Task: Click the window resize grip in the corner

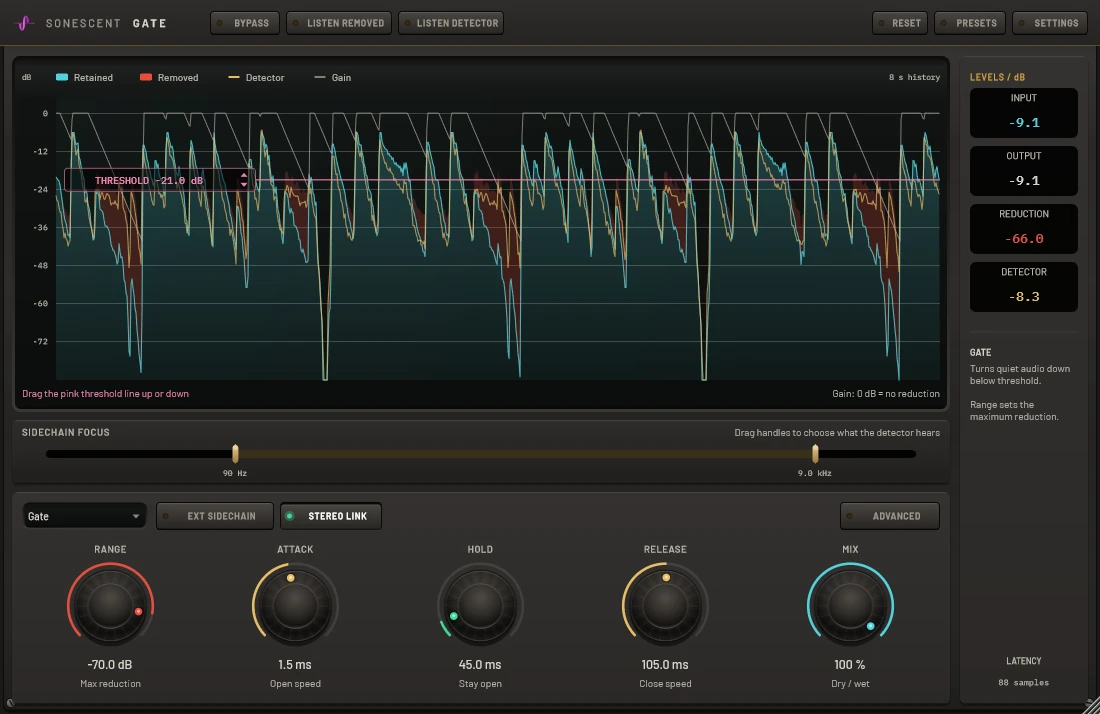Action: tap(1092, 706)
